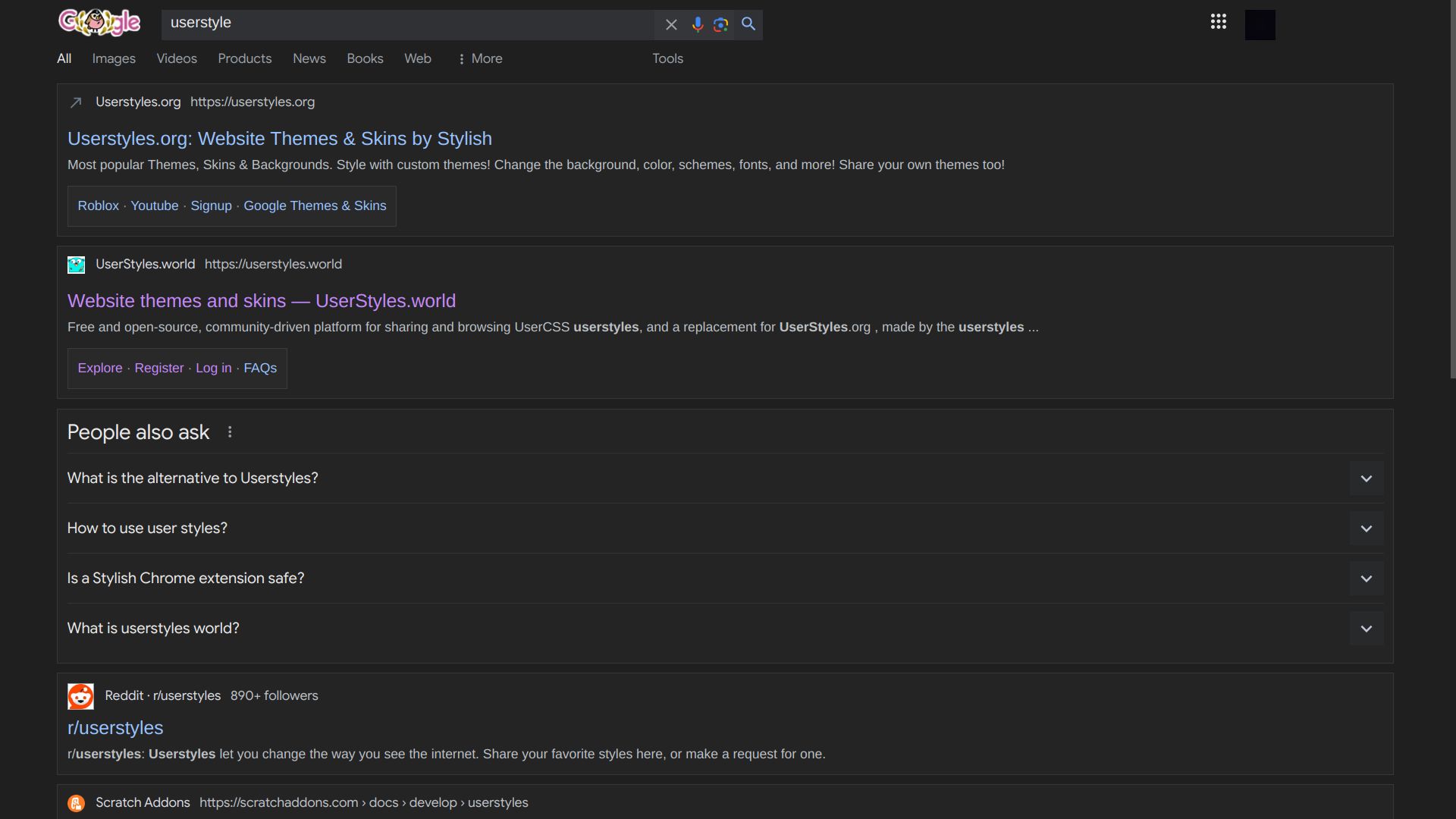Click the Userstyles.org arrow favicon

tap(76, 102)
